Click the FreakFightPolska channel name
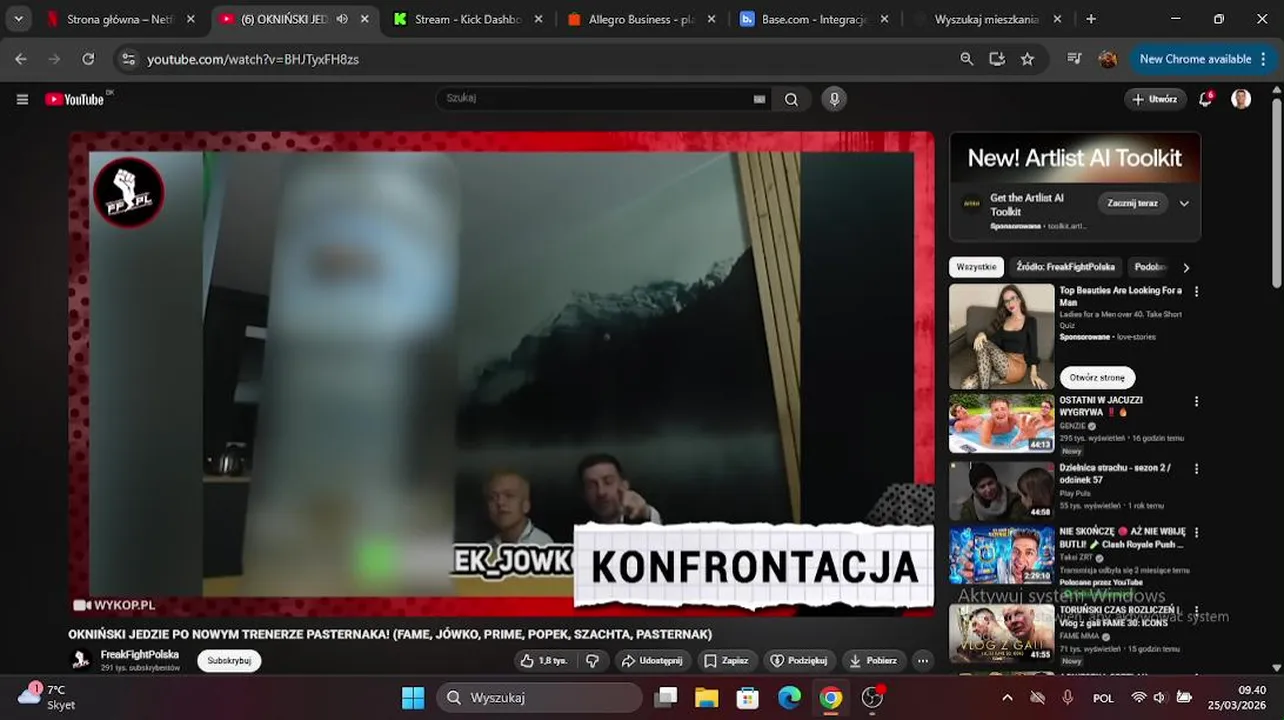This screenshot has height=720, width=1284. click(x=140, y=654)
